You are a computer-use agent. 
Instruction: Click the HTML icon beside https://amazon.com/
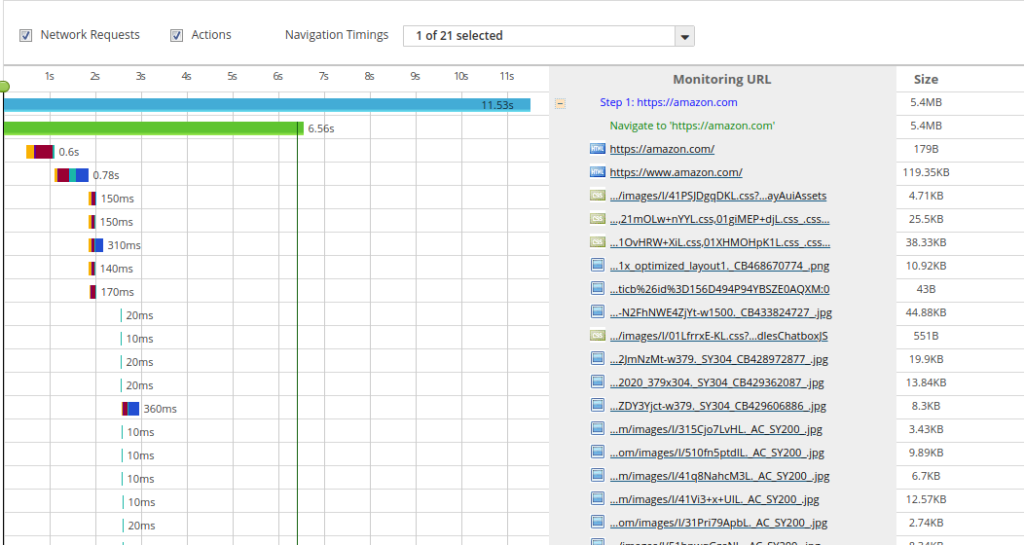coord(598,149)
